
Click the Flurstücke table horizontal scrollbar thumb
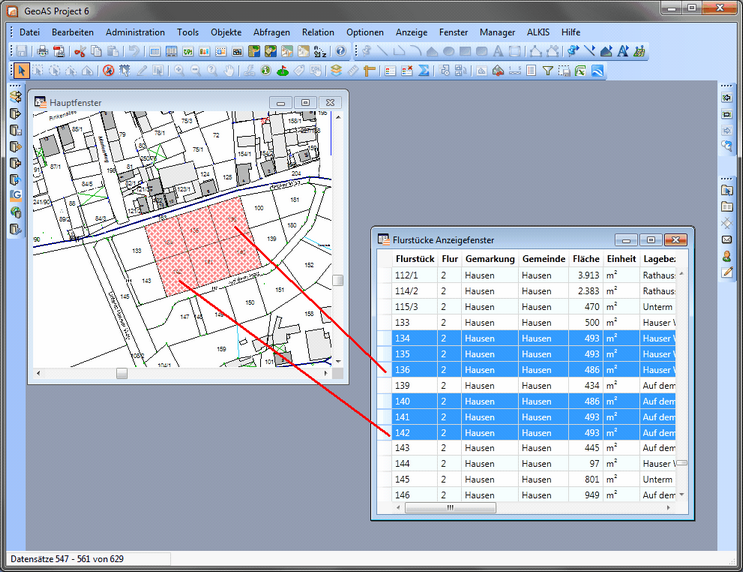click(451, 508)
